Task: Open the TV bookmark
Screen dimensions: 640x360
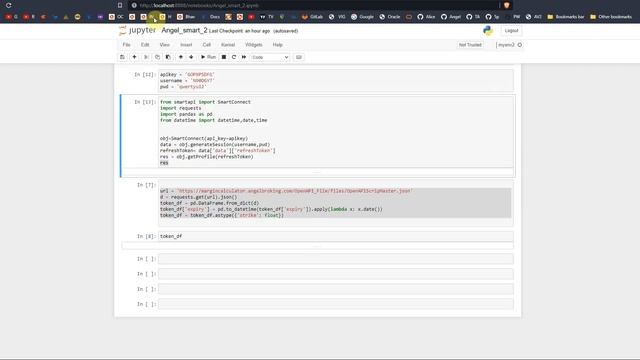Action: 267,17
